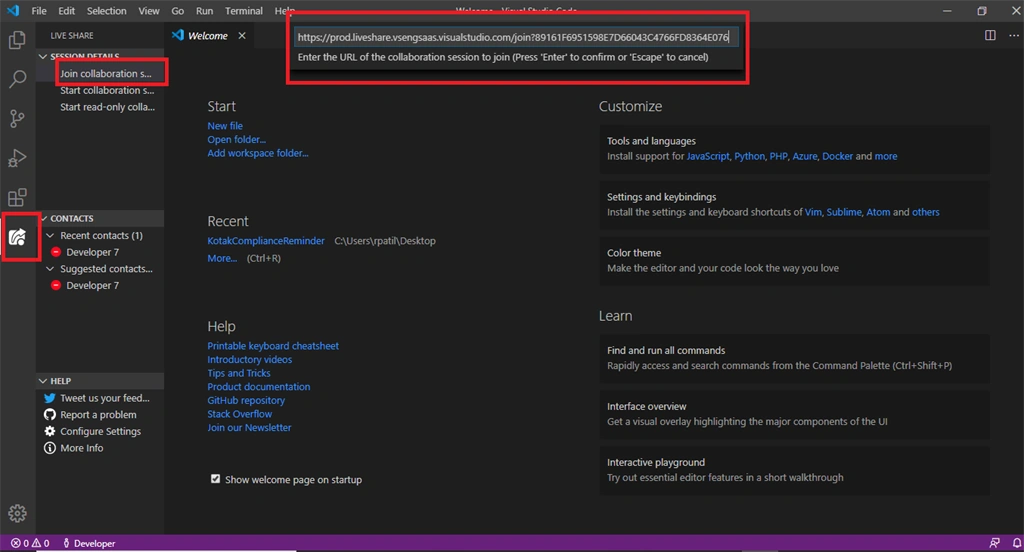
Task: Collapse the Session Details section
Action: click(43, 57)
